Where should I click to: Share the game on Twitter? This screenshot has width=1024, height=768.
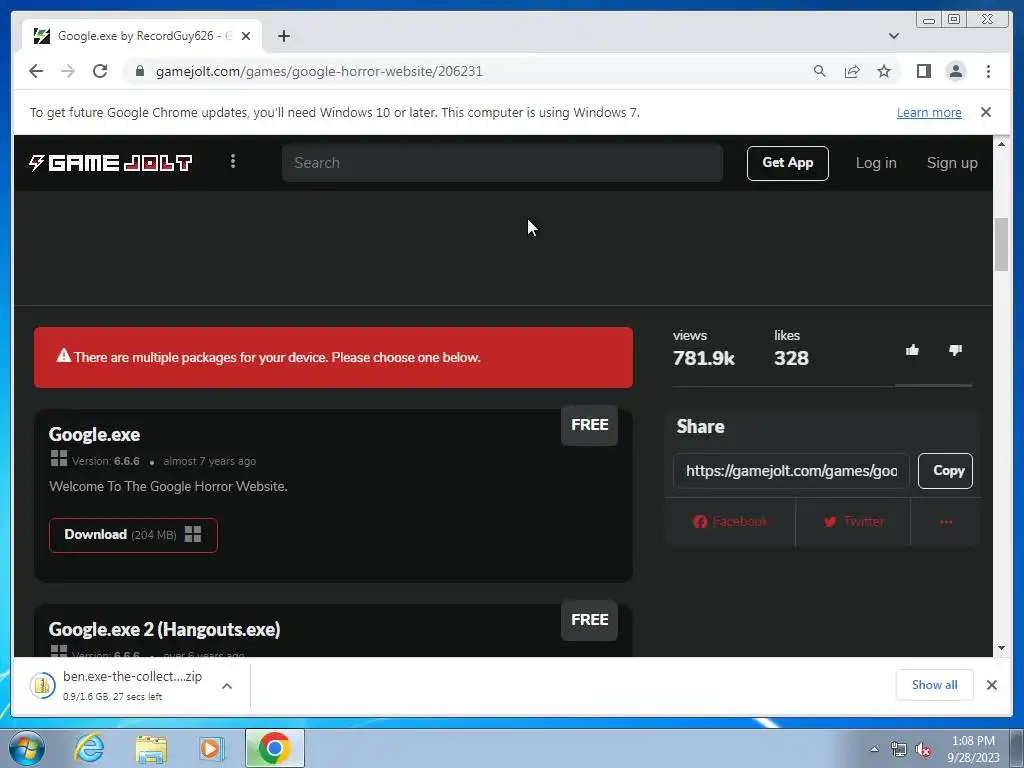[x=853, y=521]
